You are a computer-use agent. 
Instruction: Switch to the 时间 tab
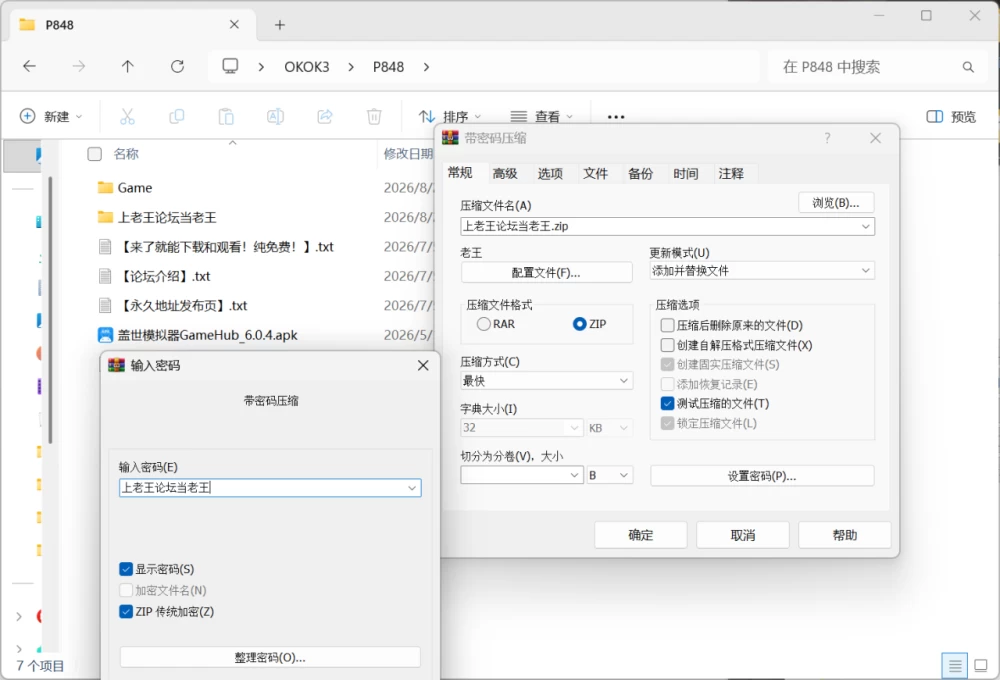pyautogui.click(x=686, y=174)
